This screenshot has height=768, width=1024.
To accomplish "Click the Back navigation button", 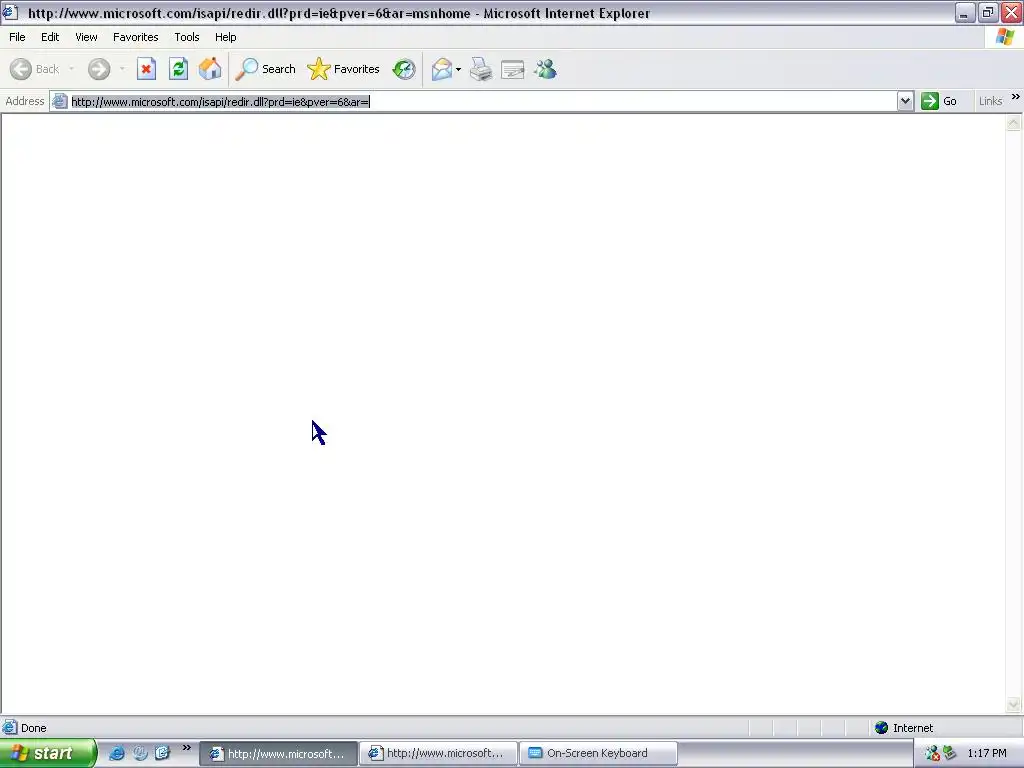I will [35, 69].
